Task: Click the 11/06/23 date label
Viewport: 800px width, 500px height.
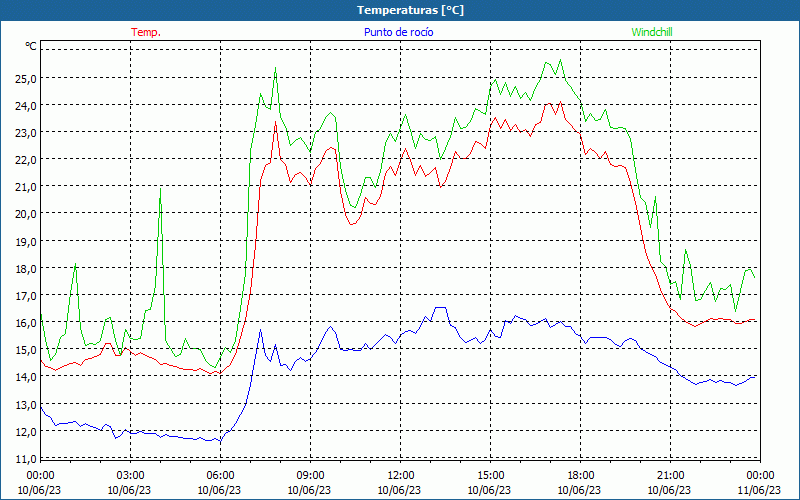Action: [x=760, y=490]
